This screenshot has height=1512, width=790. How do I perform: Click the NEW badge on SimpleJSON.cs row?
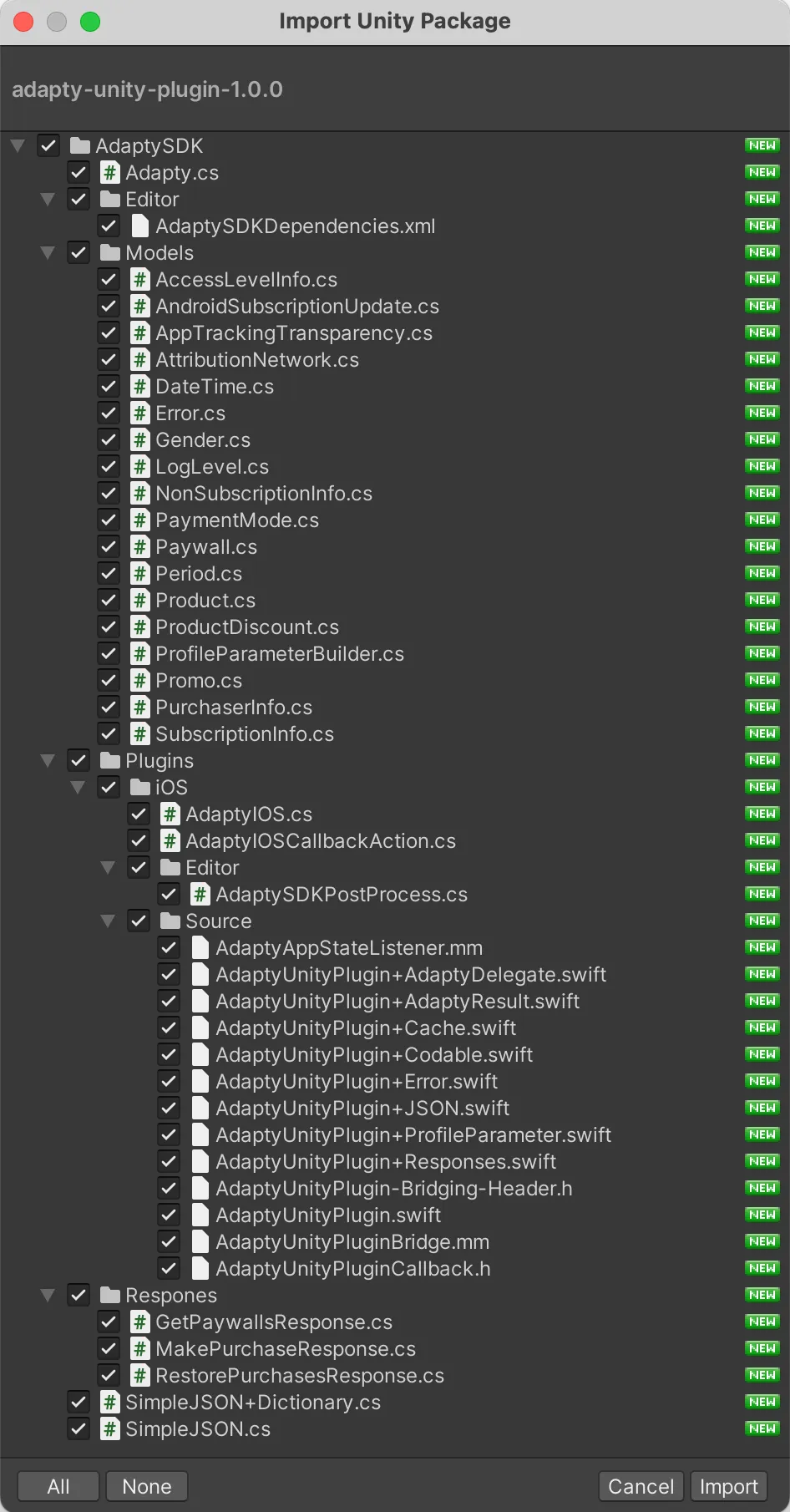762,1428
